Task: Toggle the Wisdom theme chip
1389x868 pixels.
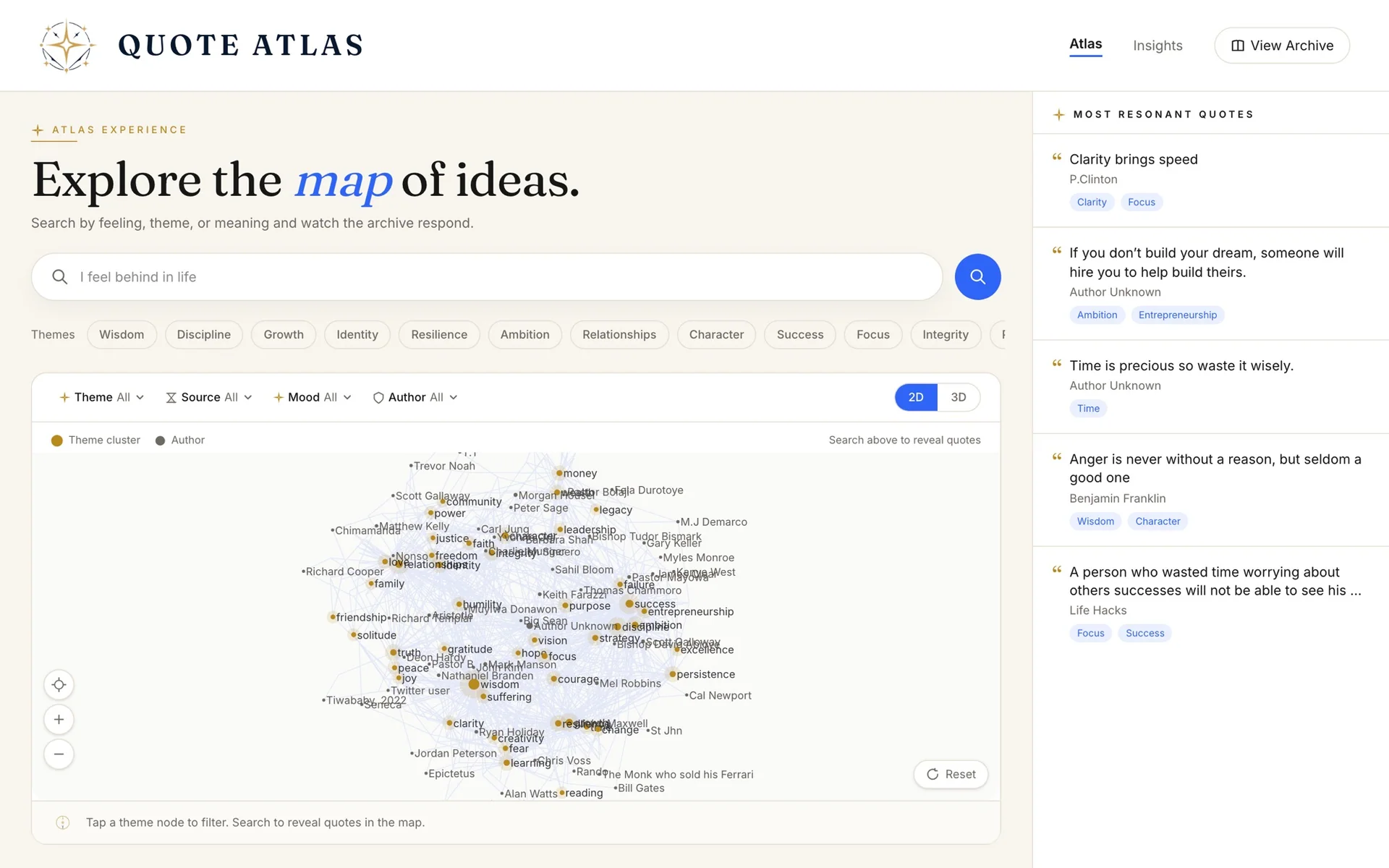Action: click(122, 334)
